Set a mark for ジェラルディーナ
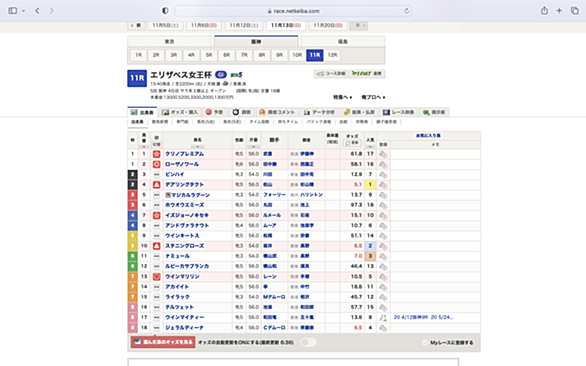This screenshot has width=586, height=366. coord(157,327)
